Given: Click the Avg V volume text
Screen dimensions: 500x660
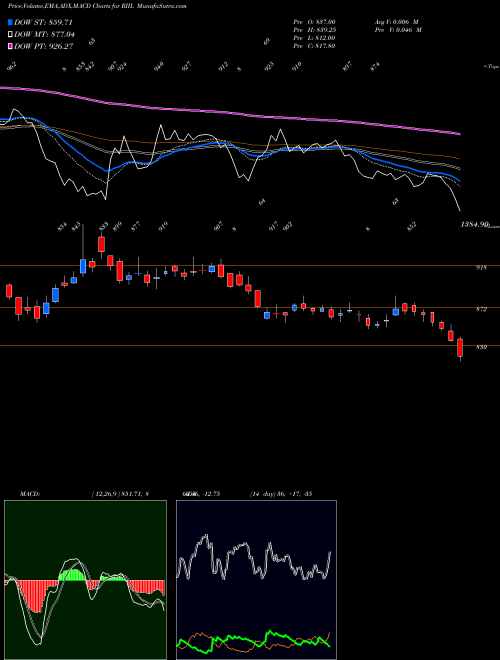Looking at the screenshot, I should click(x=396, y=21).
